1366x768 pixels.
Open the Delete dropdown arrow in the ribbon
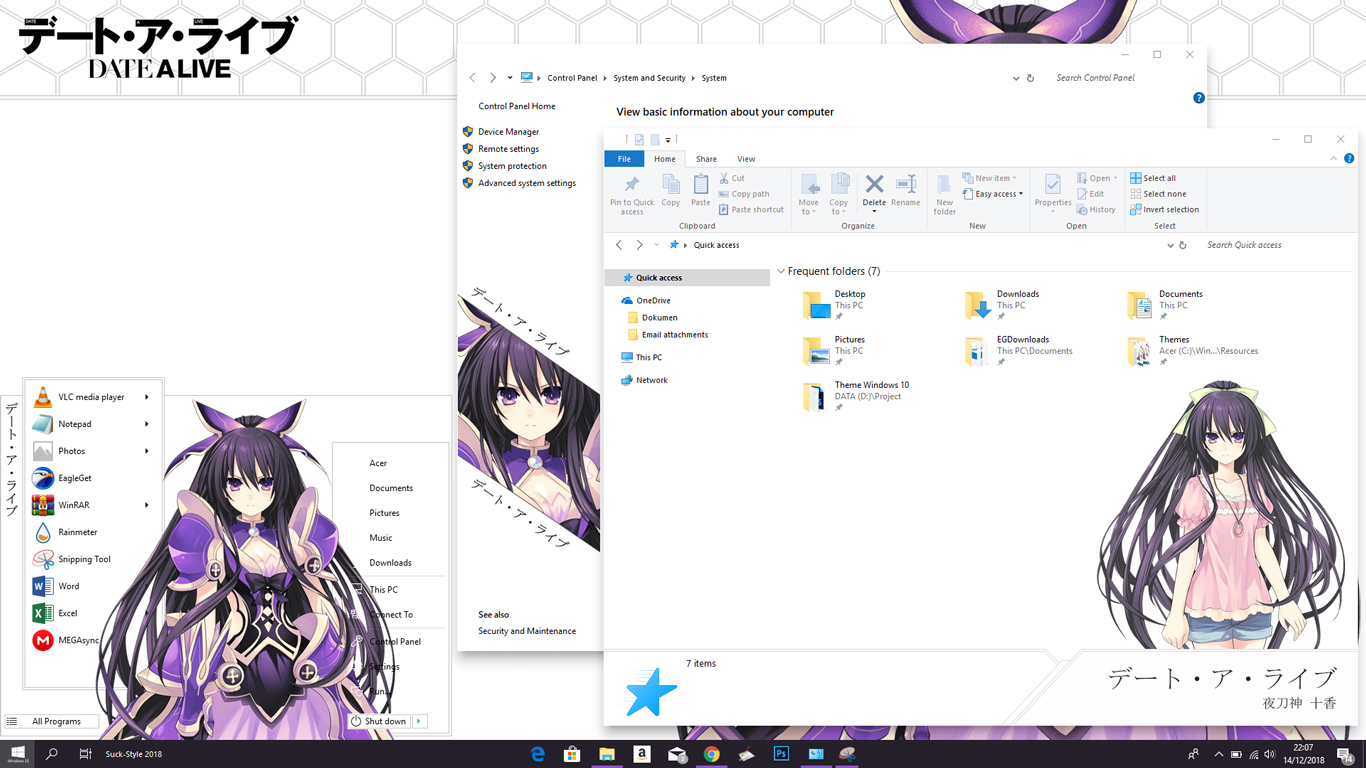[x=874, y=211]
